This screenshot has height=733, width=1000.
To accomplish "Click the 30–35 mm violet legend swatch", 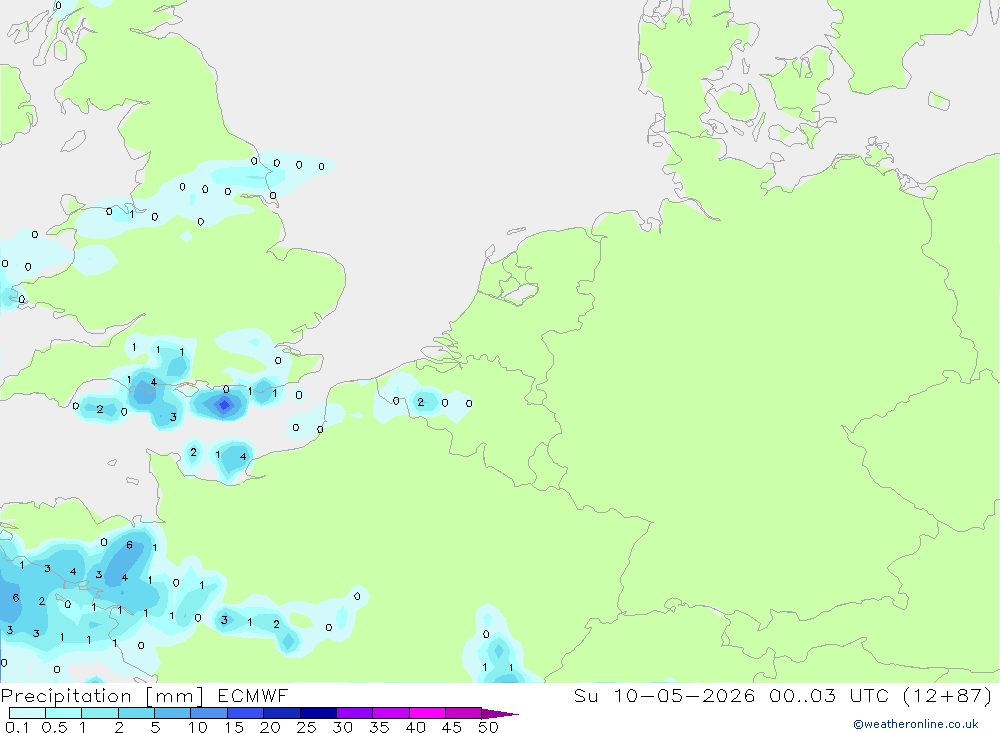I will (x=355, y=713).
